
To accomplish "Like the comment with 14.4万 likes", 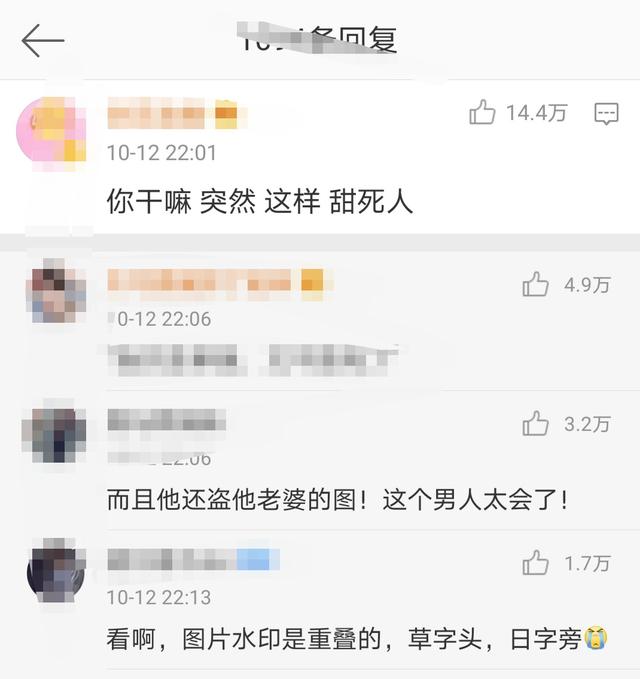I will click(482, 112).
